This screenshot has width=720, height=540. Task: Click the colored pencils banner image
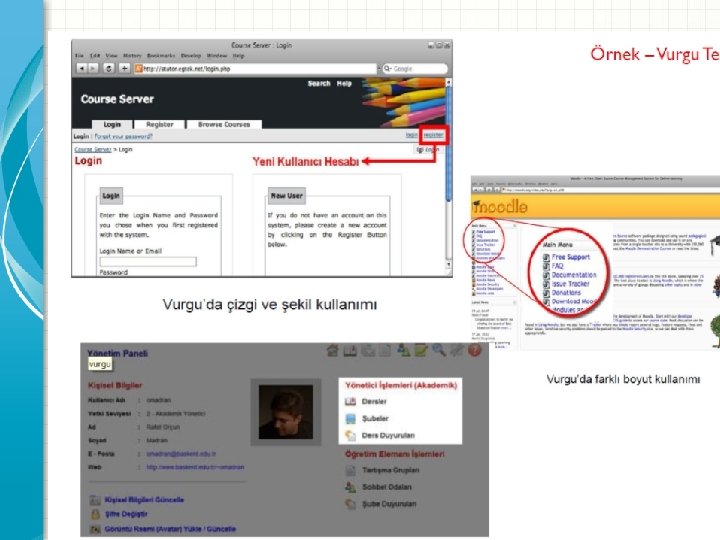404,102
